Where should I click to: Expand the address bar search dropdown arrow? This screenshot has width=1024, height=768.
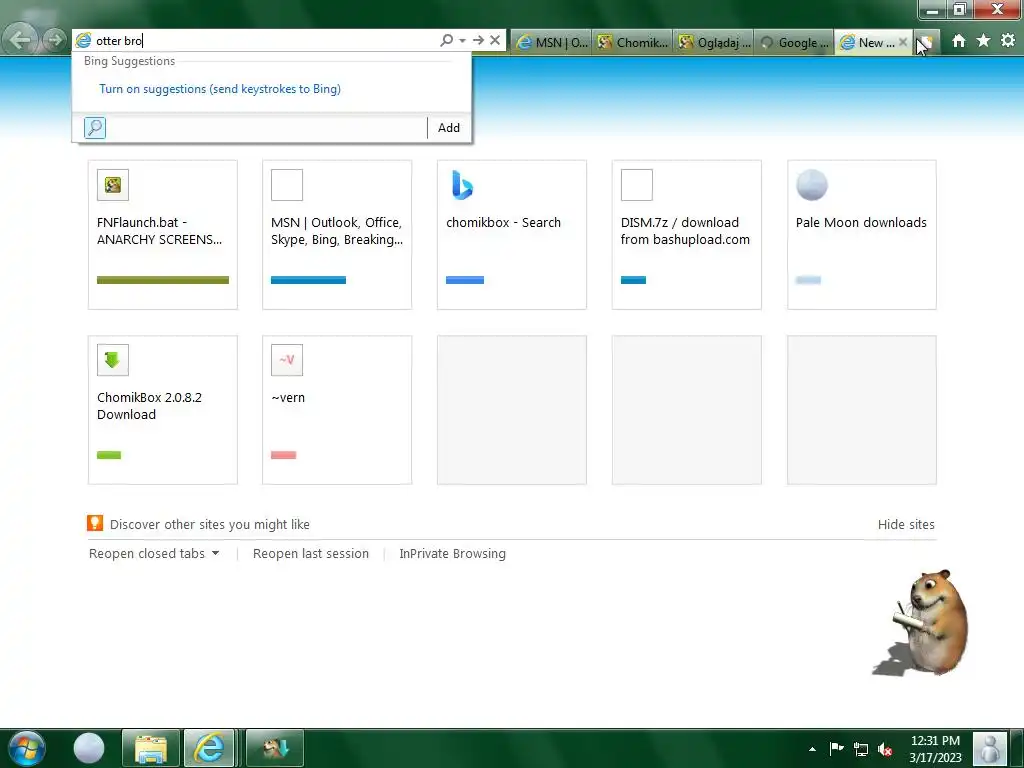tap(462, 40)
